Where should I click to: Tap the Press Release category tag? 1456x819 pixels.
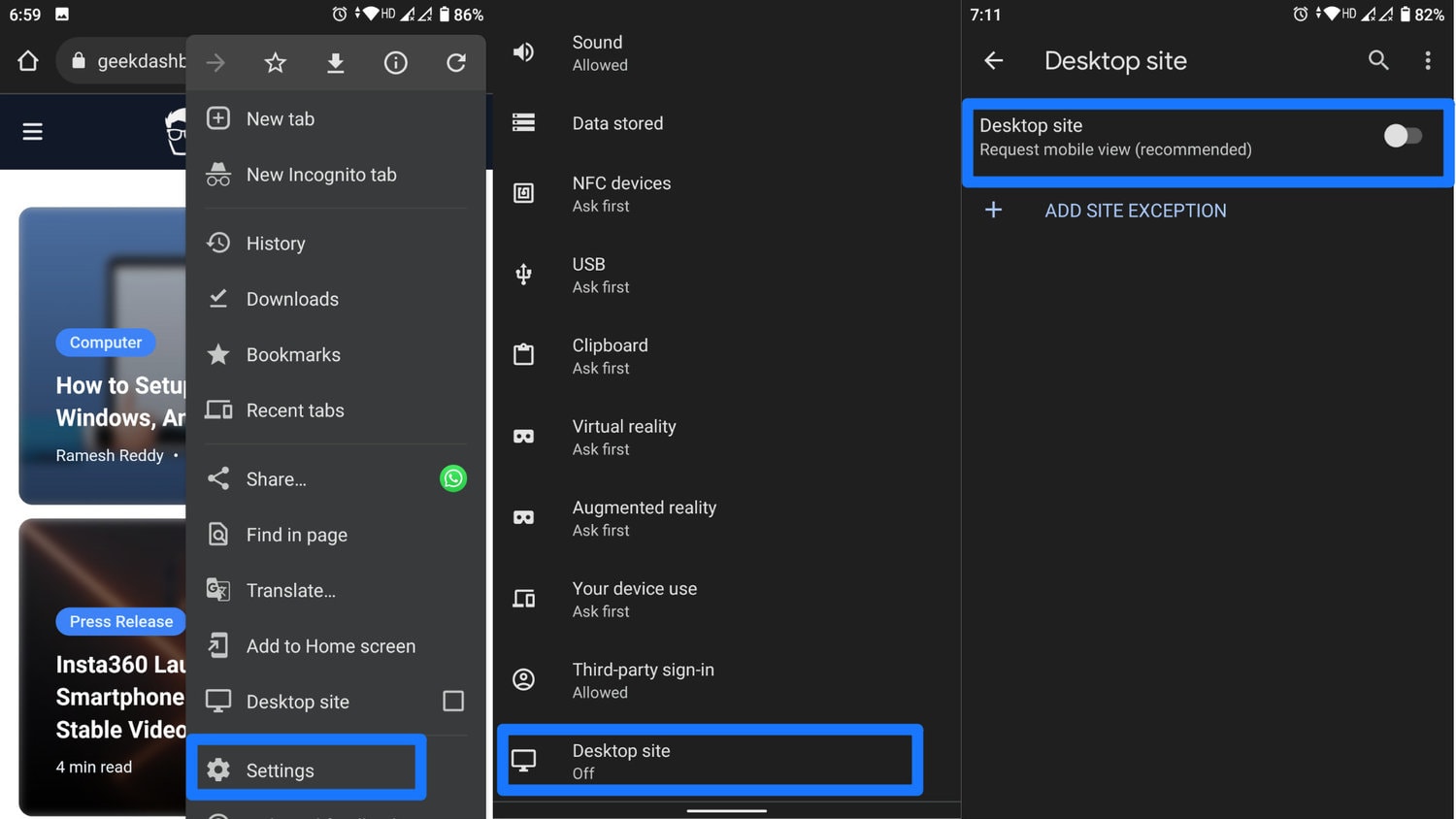121,621
